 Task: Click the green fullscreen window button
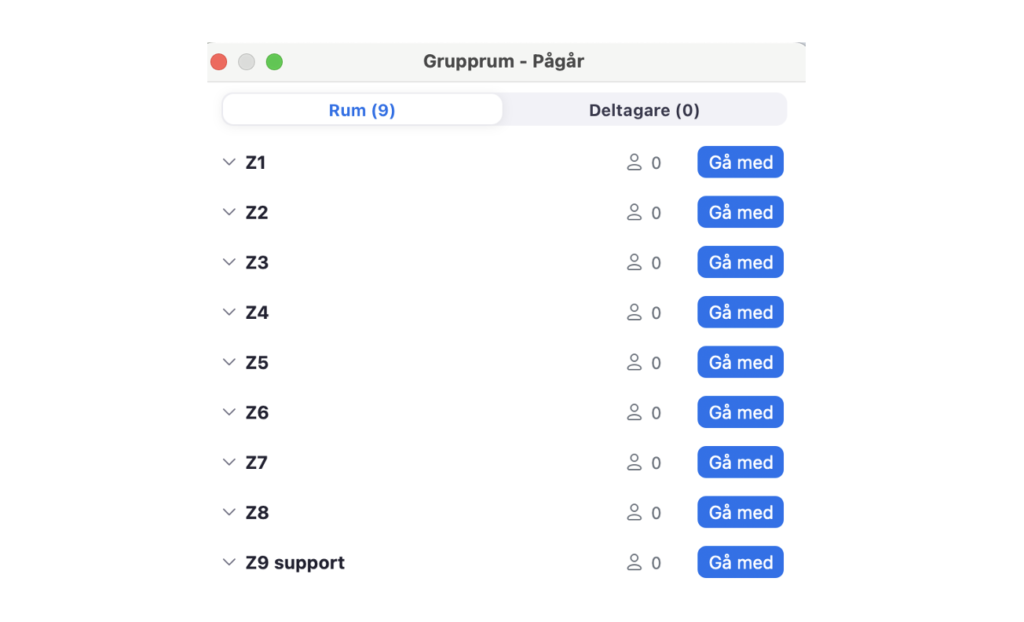click(x=274, y=62)
